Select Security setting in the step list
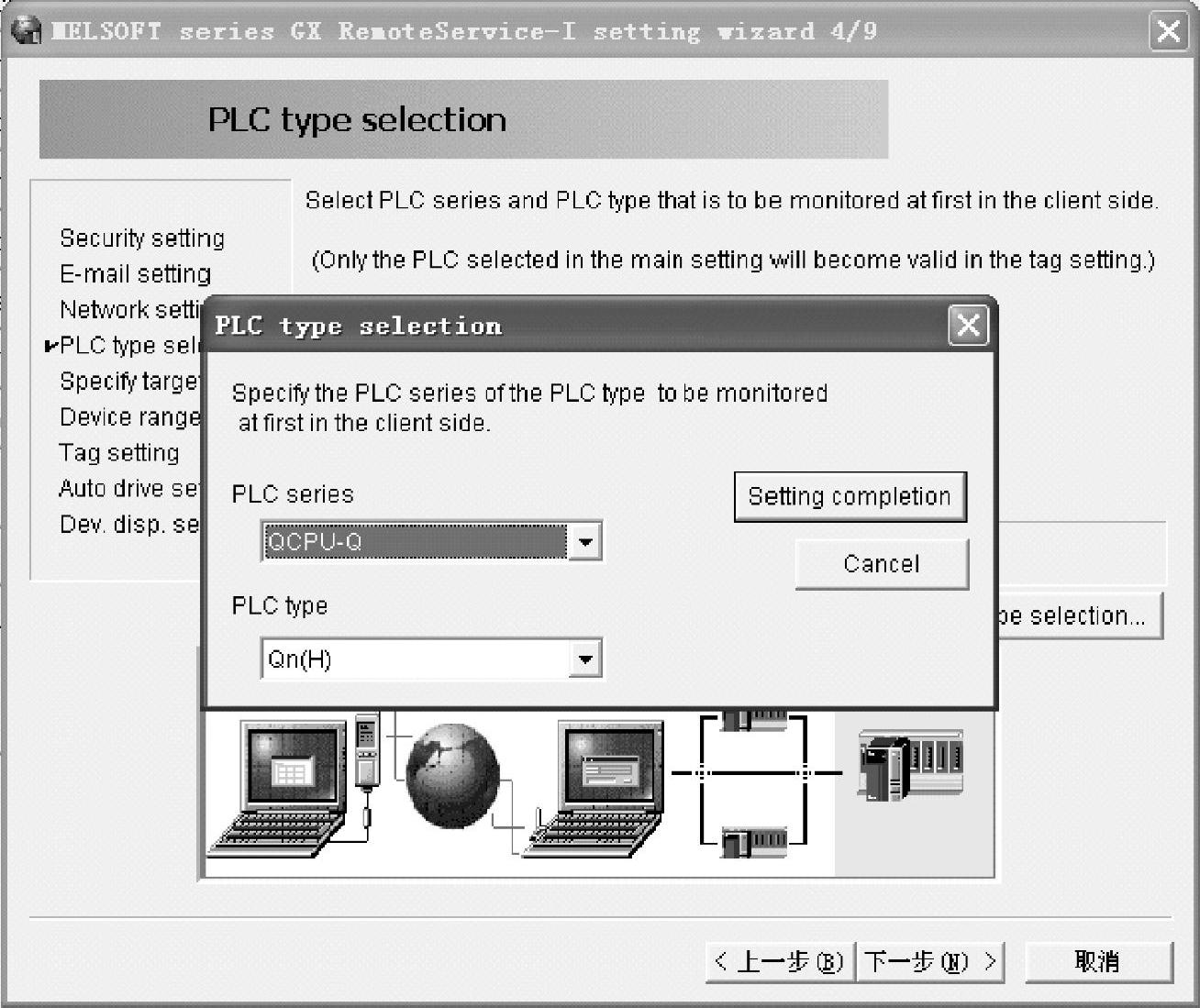 point(142,238)
